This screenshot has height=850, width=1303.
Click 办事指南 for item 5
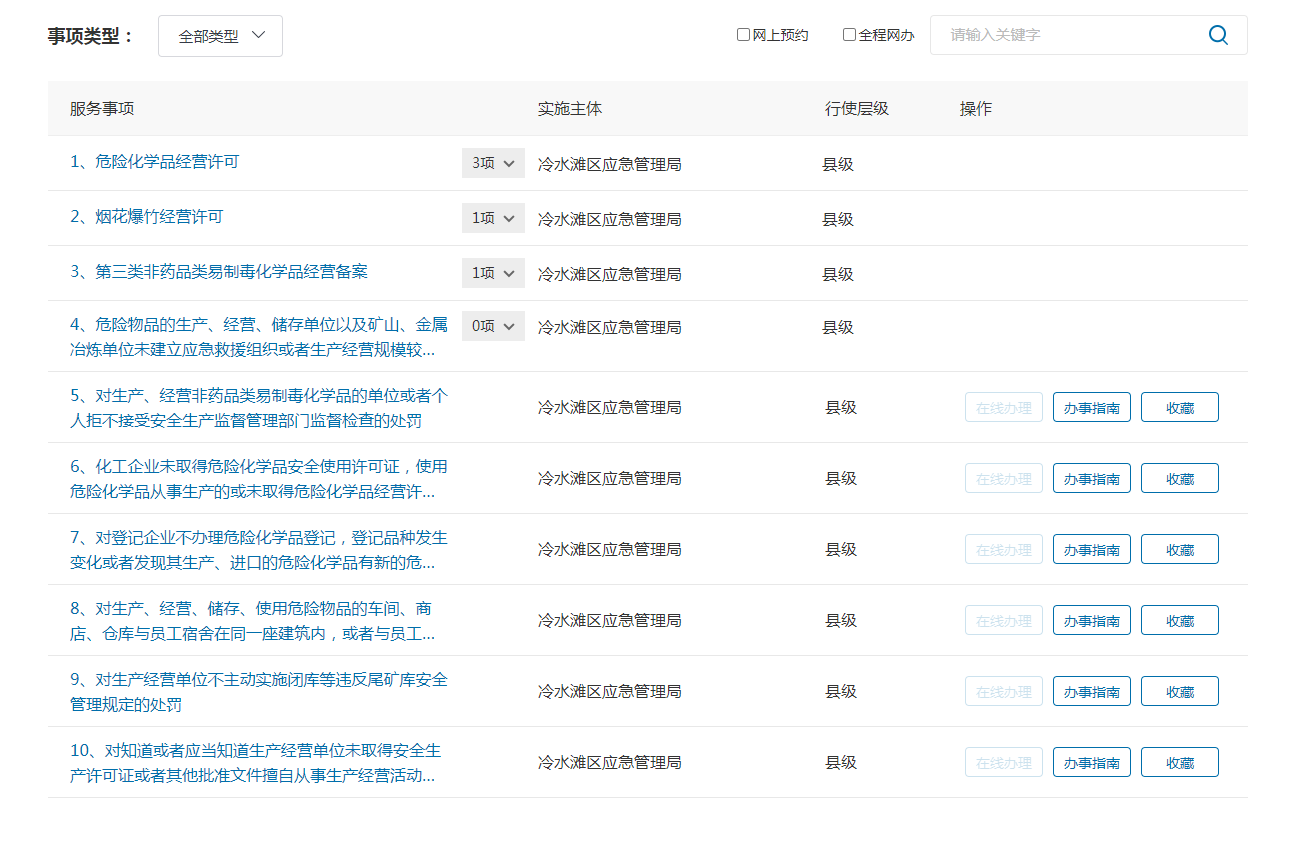coord(1091,408)
